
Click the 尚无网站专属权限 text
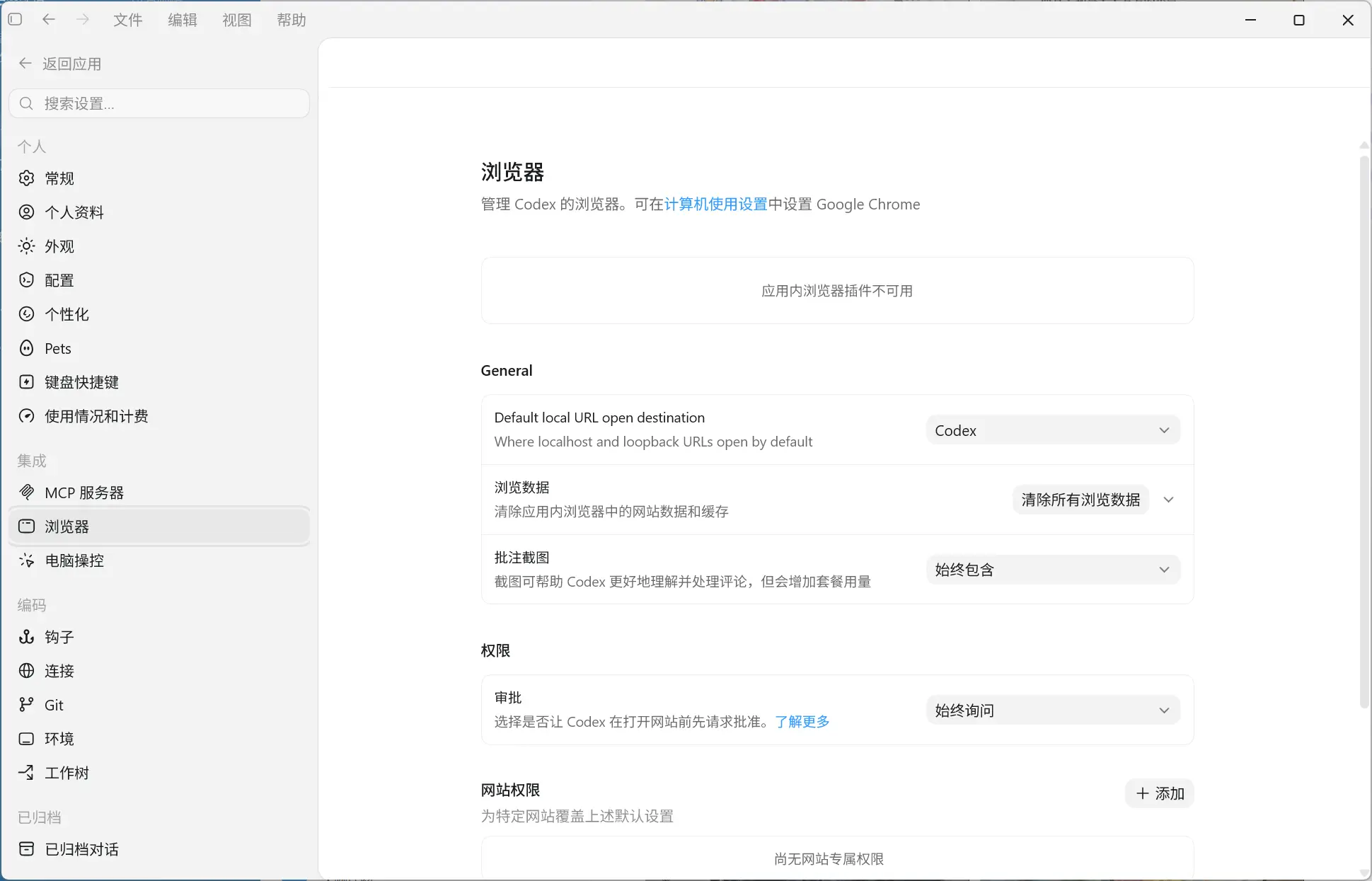(x=829, y=859)
